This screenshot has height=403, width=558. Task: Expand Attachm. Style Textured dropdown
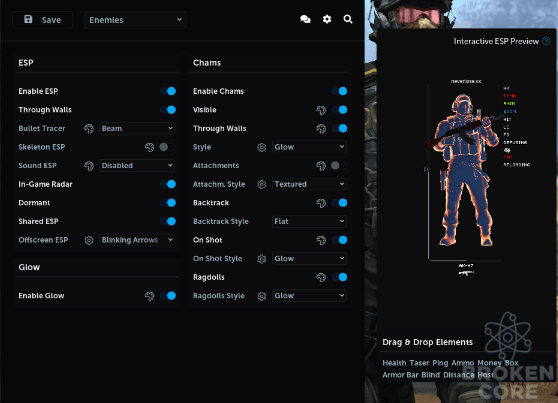tap(309, 184)
